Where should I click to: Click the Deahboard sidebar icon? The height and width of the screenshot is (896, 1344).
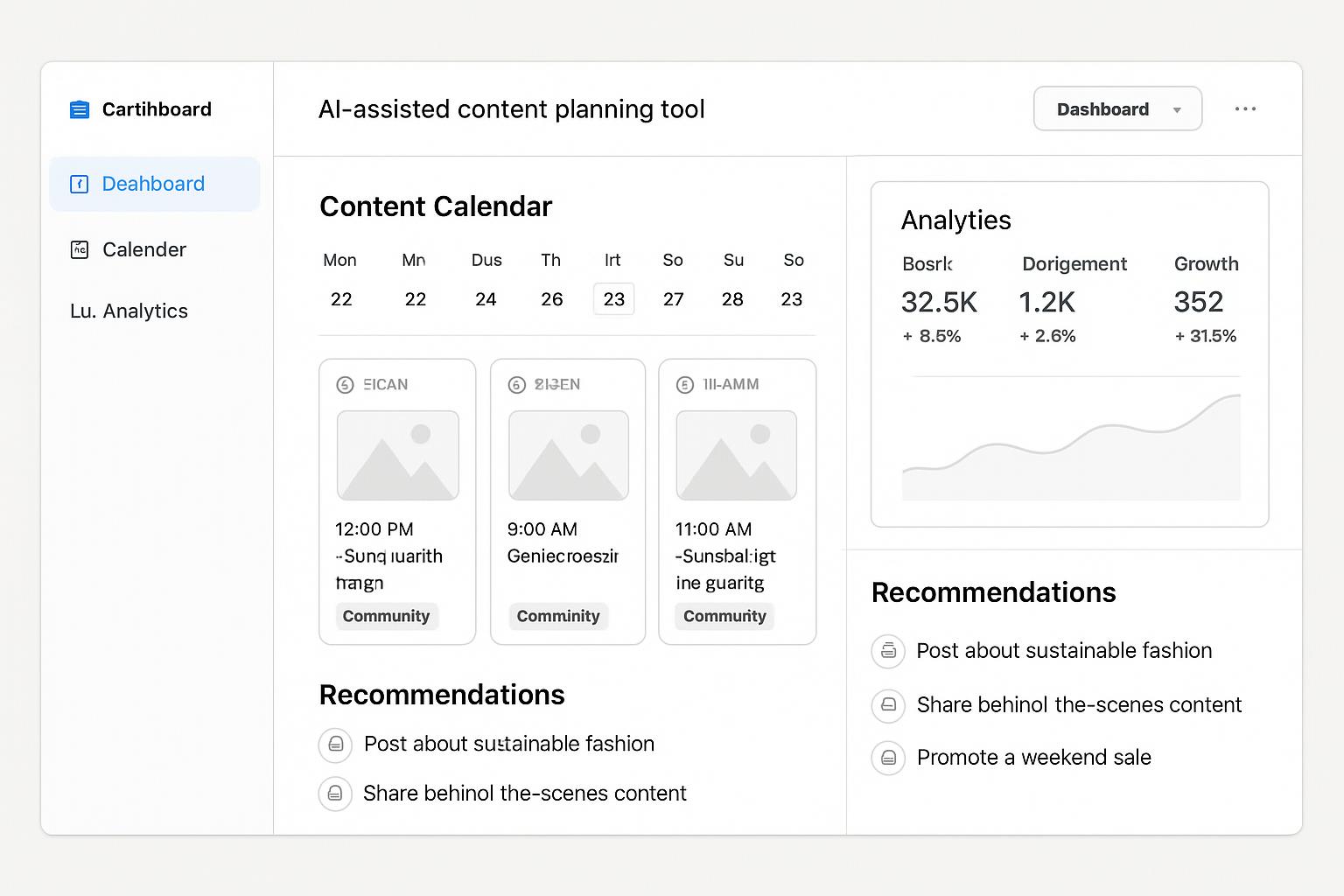tap(80, 184)
